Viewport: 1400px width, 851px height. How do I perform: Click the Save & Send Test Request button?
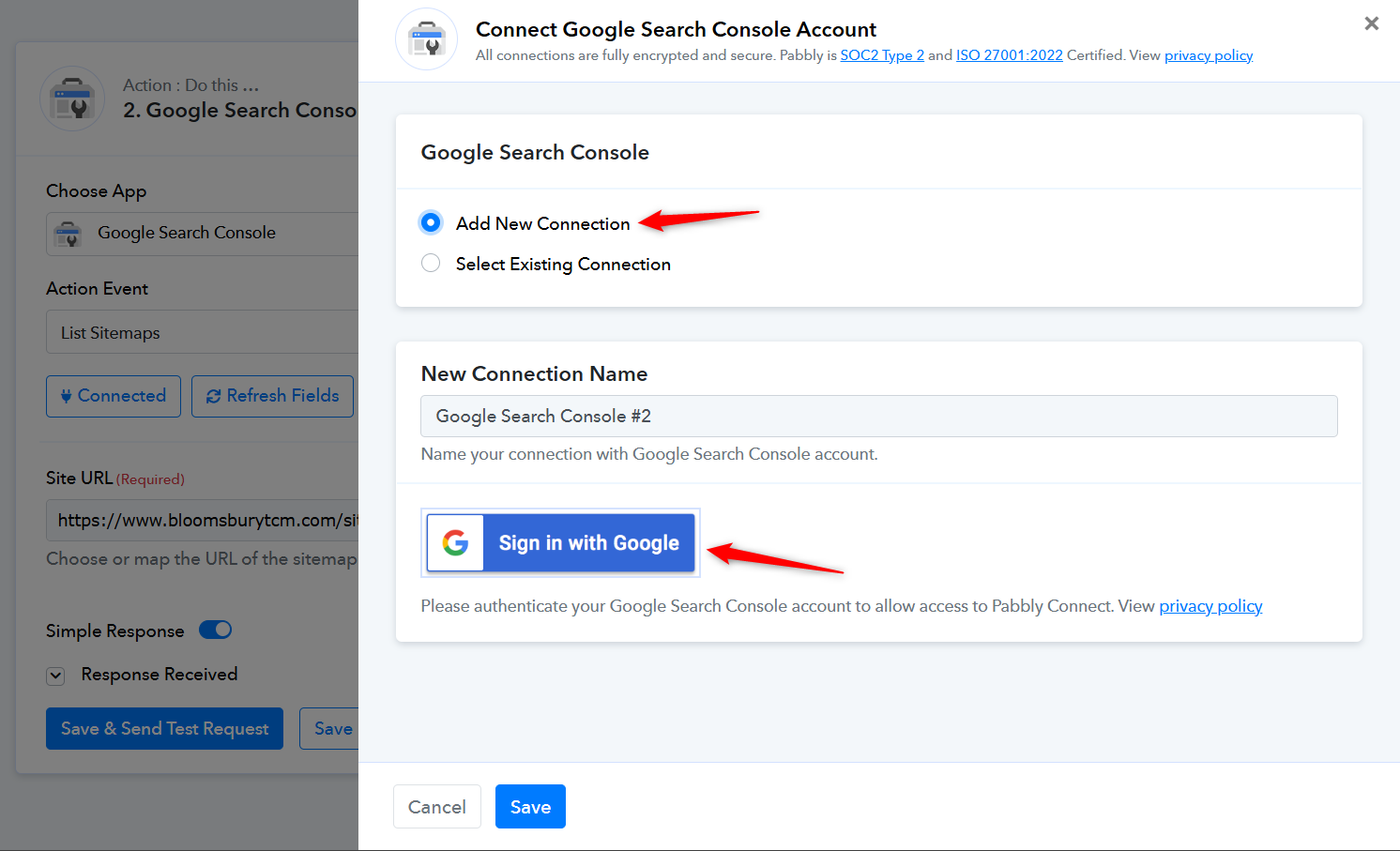tap(164, 729)
